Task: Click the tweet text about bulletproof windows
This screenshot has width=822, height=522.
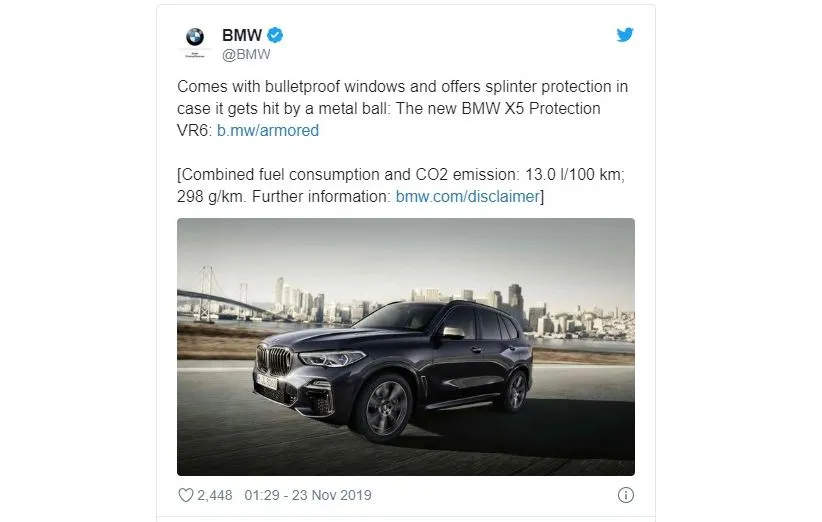Action: [403, 108]
